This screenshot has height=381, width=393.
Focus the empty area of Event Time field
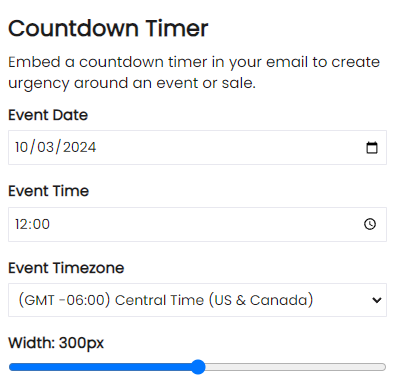point(207,224)
